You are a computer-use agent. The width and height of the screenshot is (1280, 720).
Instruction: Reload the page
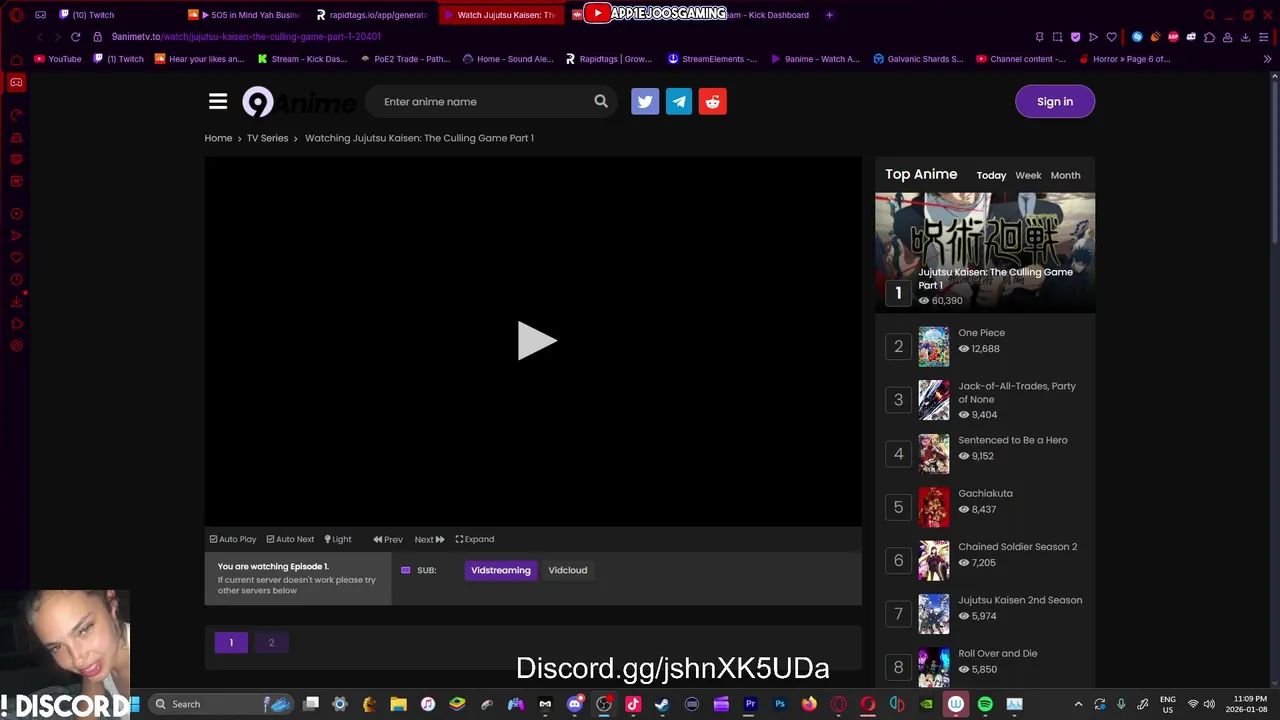tap(75, 37)
